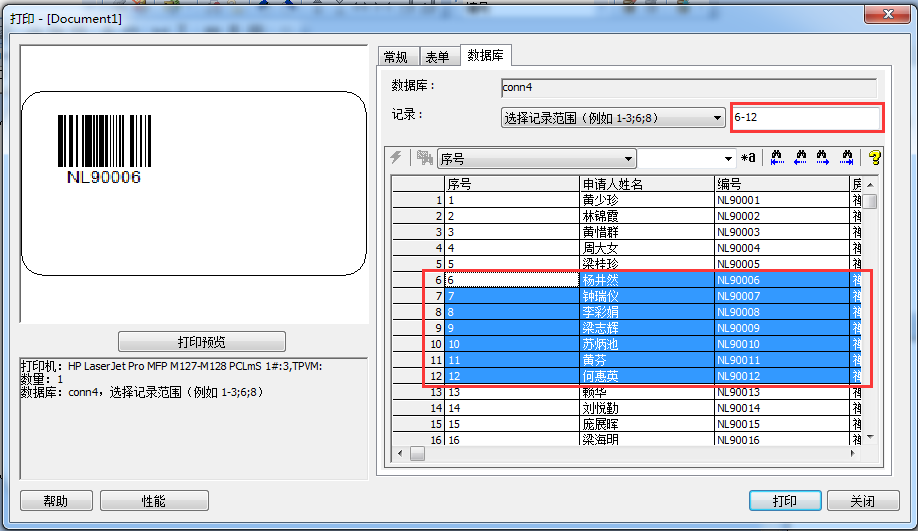This screenshot has height=531, width=918.
Task: Click the cell 刘悦勤
Action: click(x=647, y=408)
